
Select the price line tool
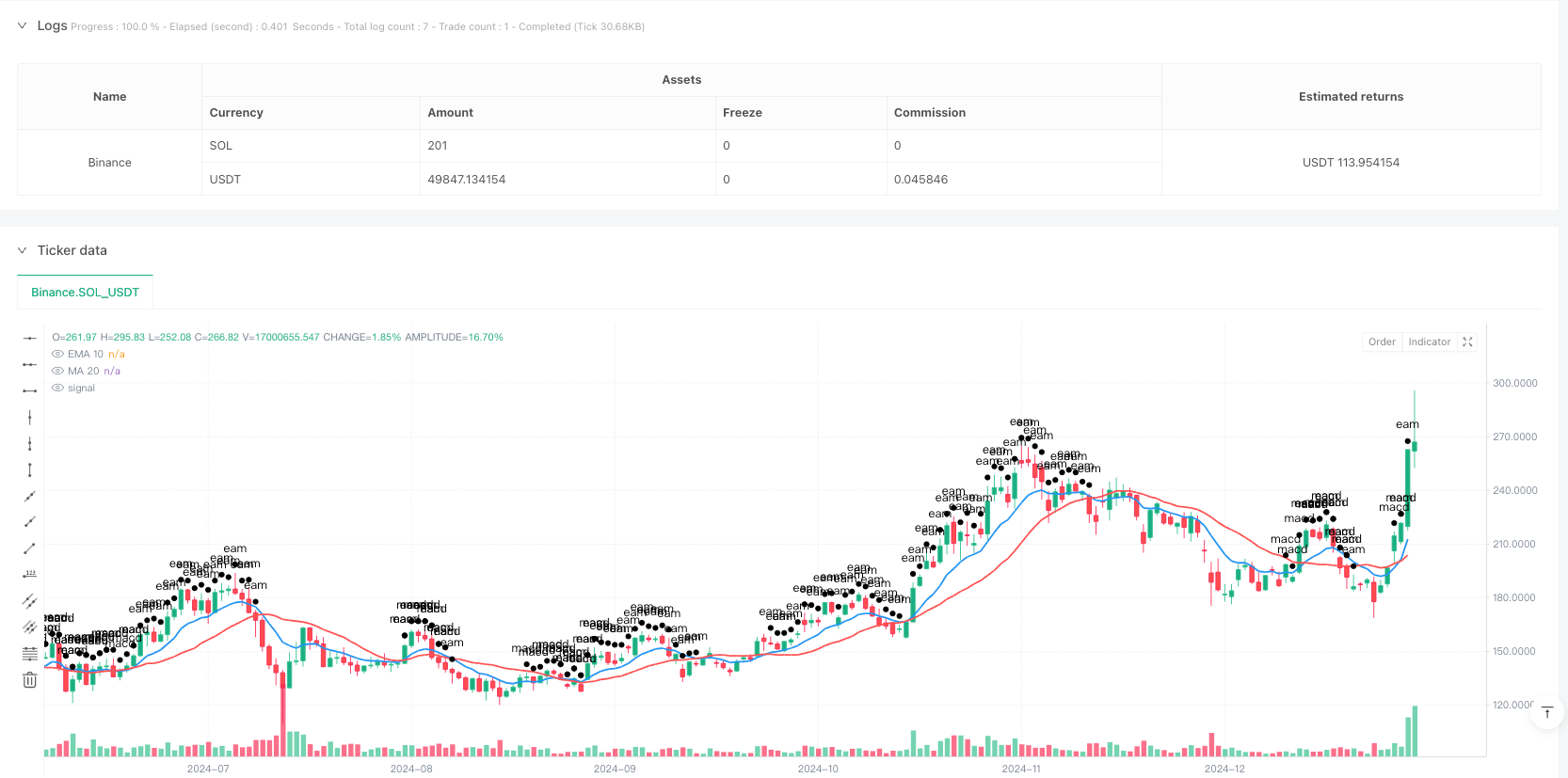pyautogui.click(x=30, y=575)
